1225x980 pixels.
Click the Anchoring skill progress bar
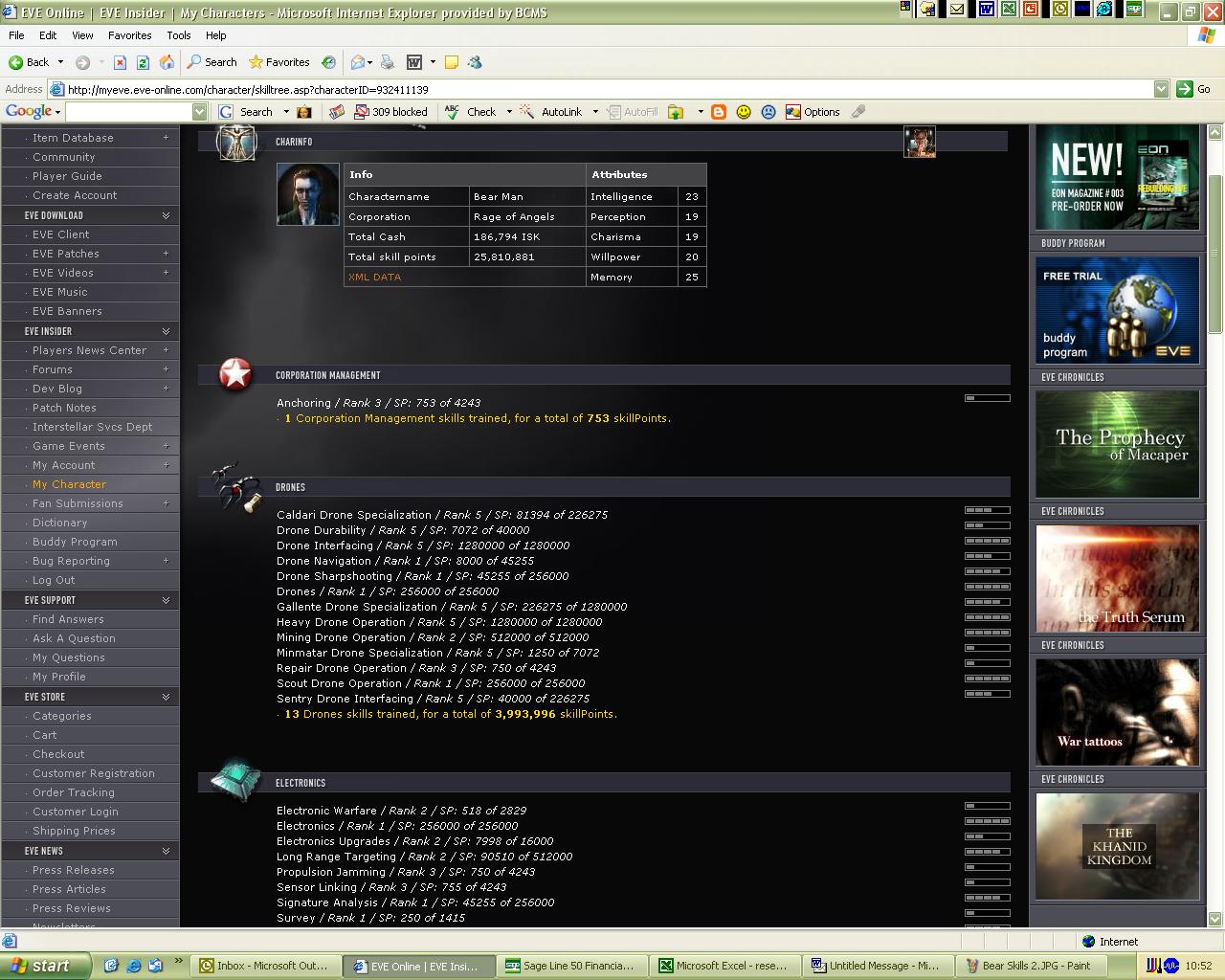tap(988, 398)
